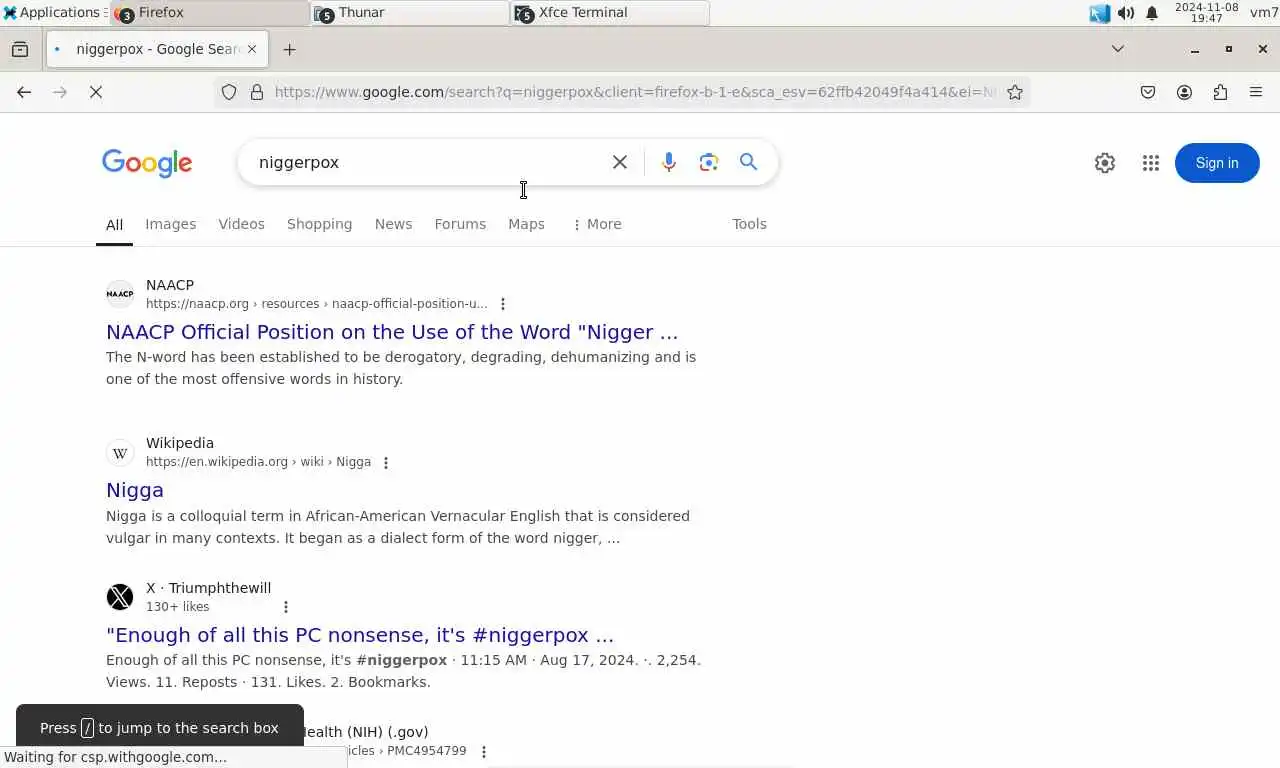Start voice search with microphone icon
The image size is (1280, 768).
(669, 162)
